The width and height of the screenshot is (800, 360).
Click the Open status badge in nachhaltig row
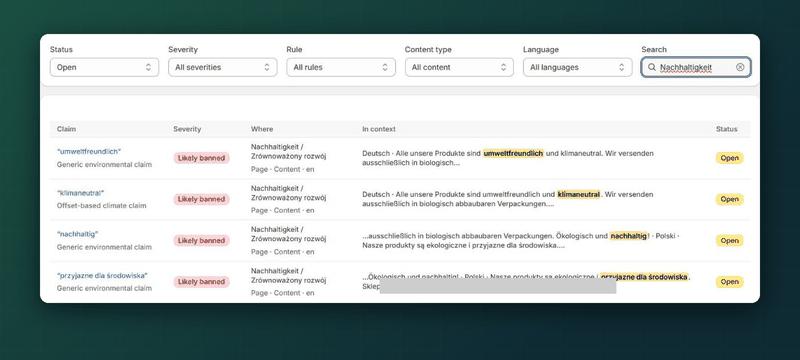tap(730, 241)
